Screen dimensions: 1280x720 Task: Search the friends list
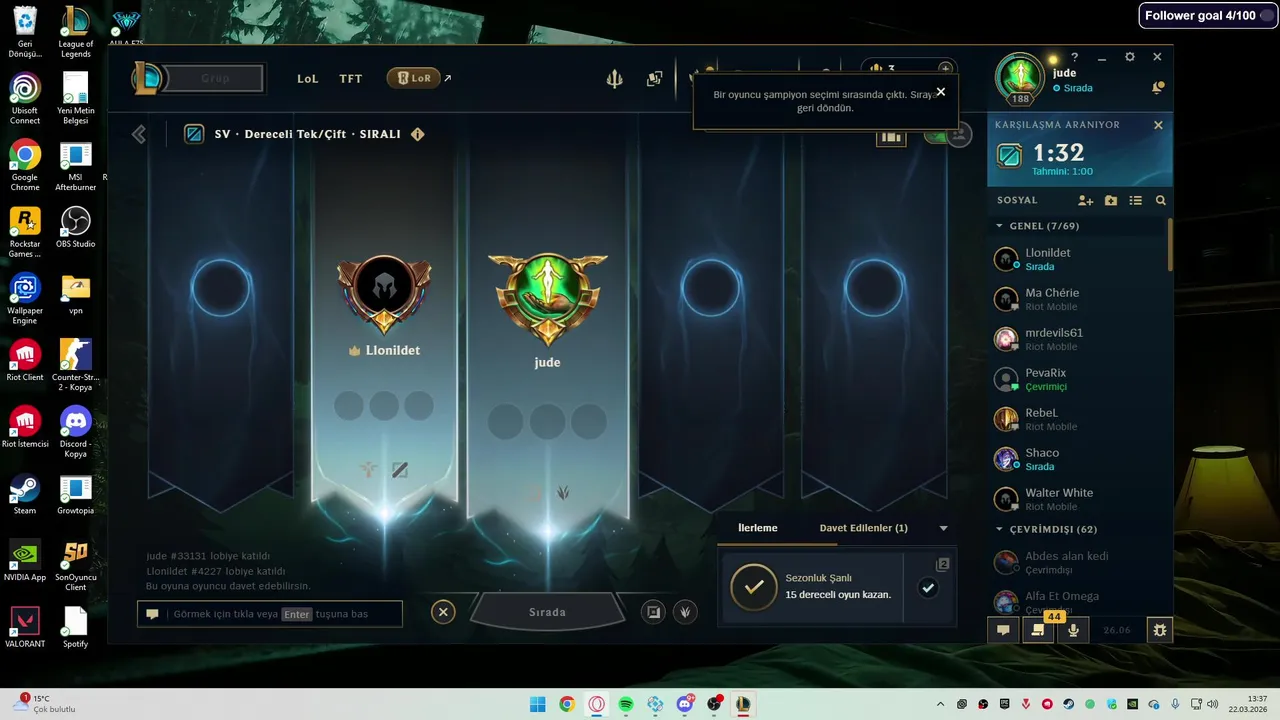(1161, 200)
